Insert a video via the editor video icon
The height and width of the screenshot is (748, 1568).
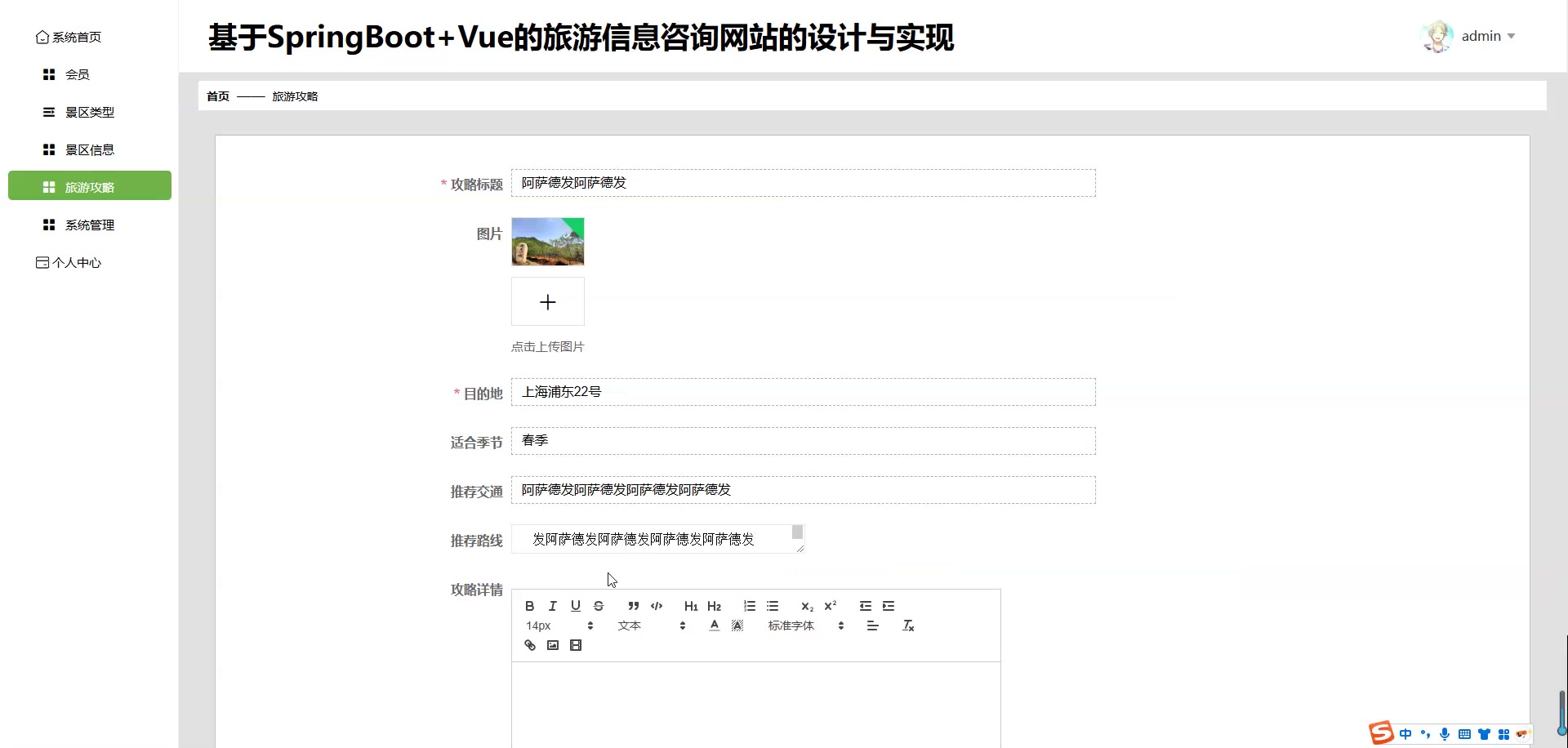pyautogui.click(x=576, y=644)
